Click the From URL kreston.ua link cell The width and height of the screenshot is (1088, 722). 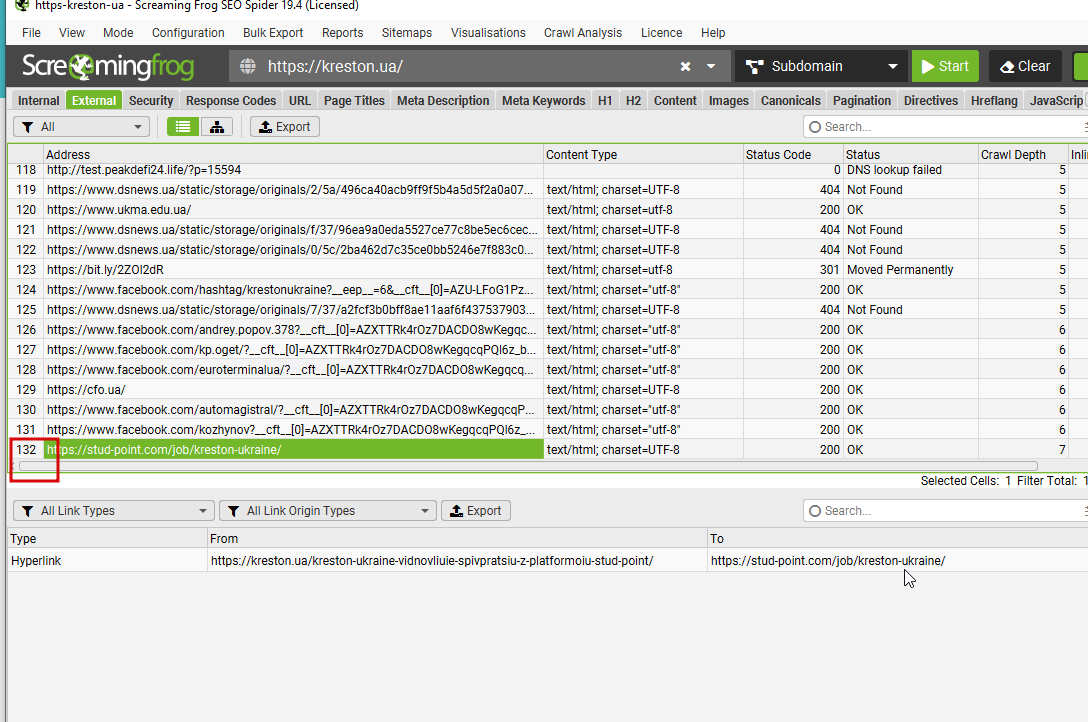457,560
